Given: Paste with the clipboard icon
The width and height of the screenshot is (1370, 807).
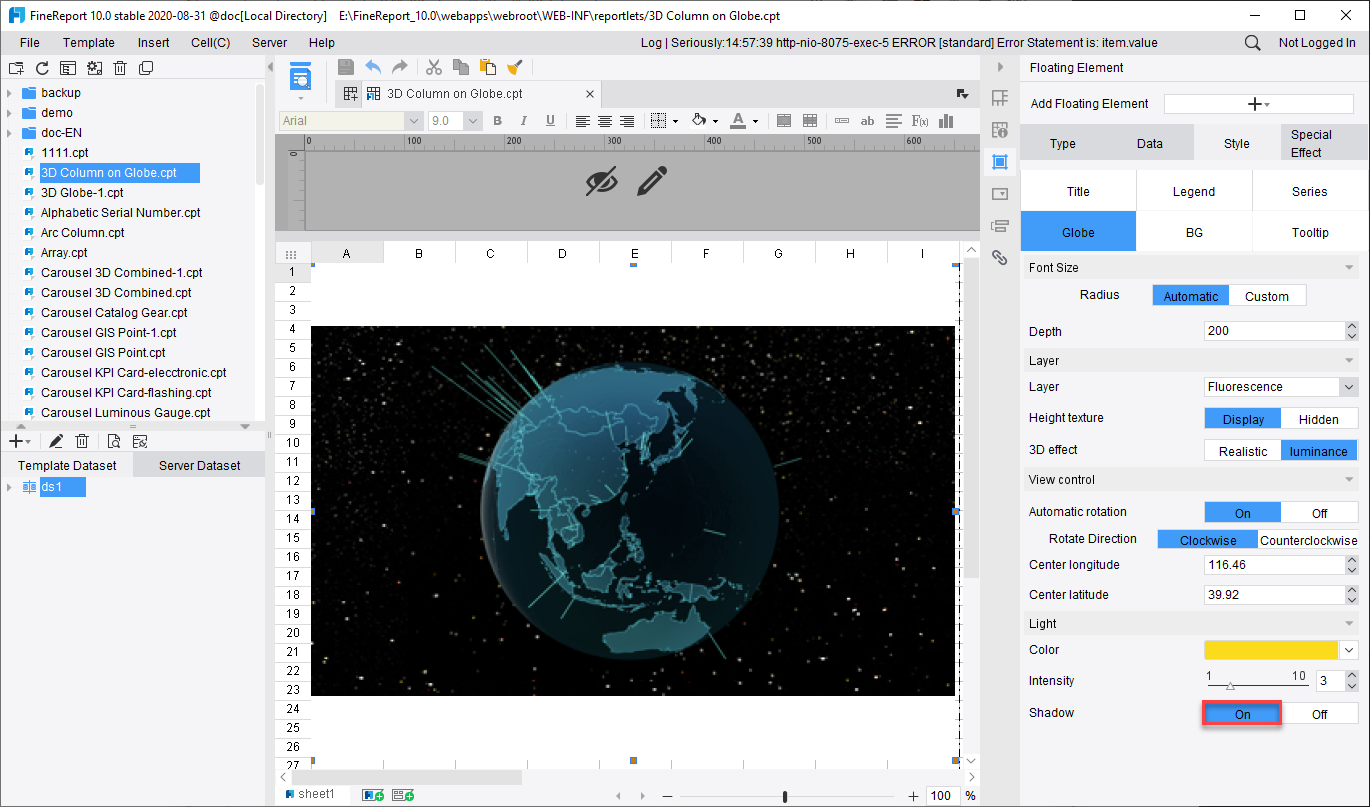Looking at the screenshot, I should point(488,67).
